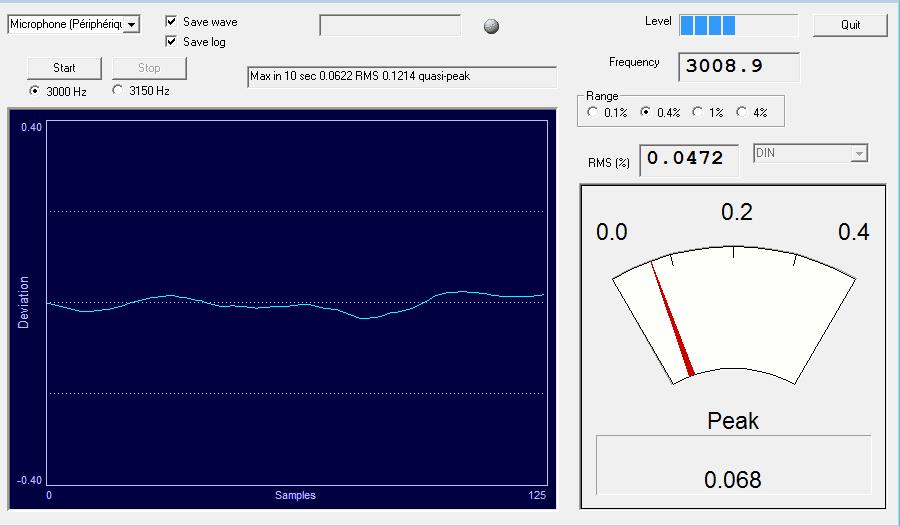This screenshot has height=526, width=900.
Task: Click the Stop button
Action: point(149,68)
